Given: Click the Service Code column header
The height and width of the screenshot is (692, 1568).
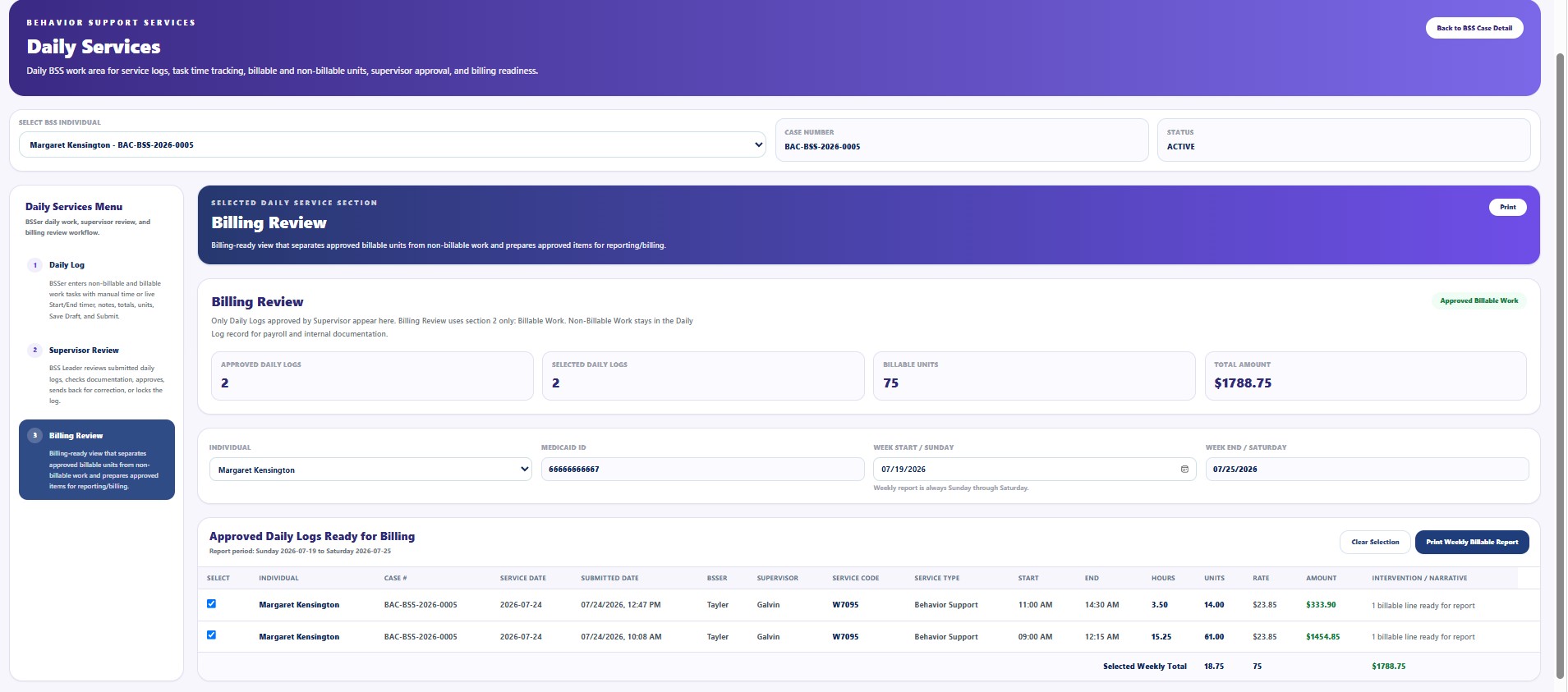Looking at the screenshot, I should 855,578.
